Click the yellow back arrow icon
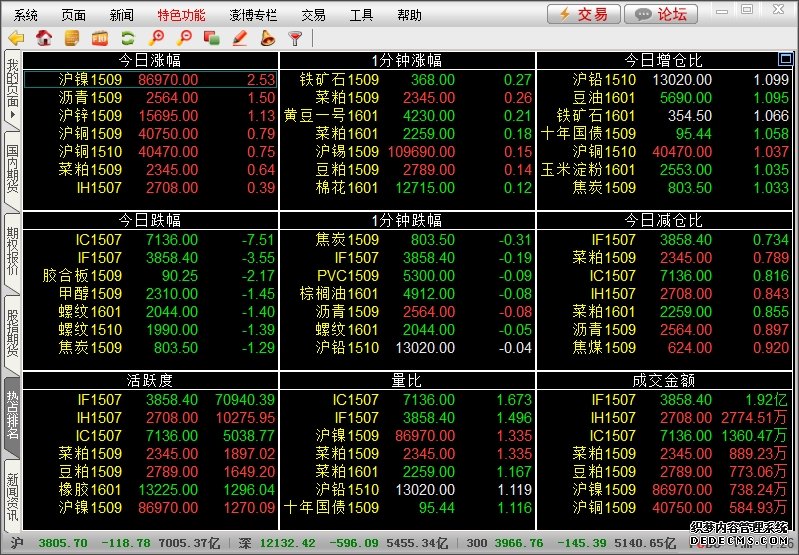 (16, 39)
